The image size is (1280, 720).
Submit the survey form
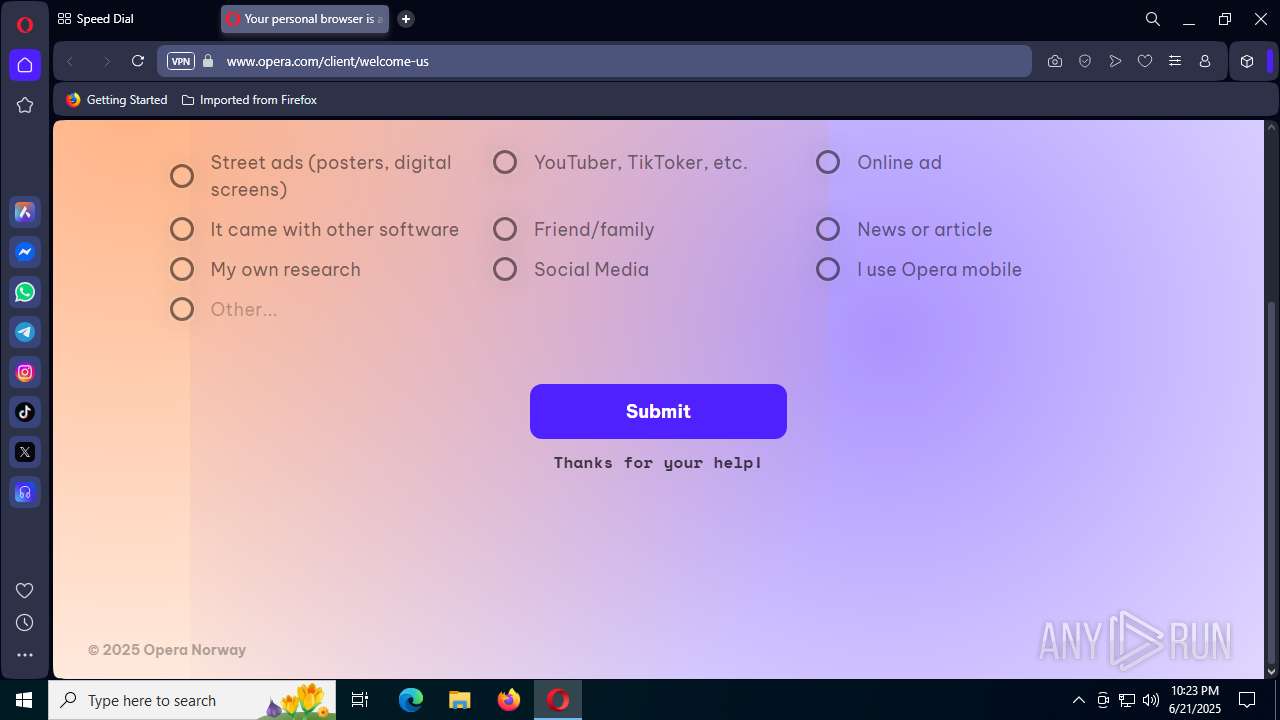tap(658, 411)
